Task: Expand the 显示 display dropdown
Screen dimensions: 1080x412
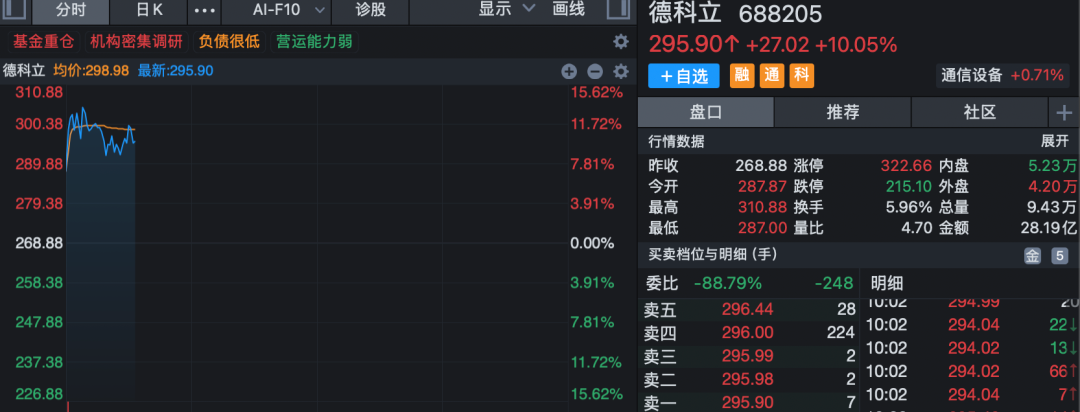Action: coord(506,9)
